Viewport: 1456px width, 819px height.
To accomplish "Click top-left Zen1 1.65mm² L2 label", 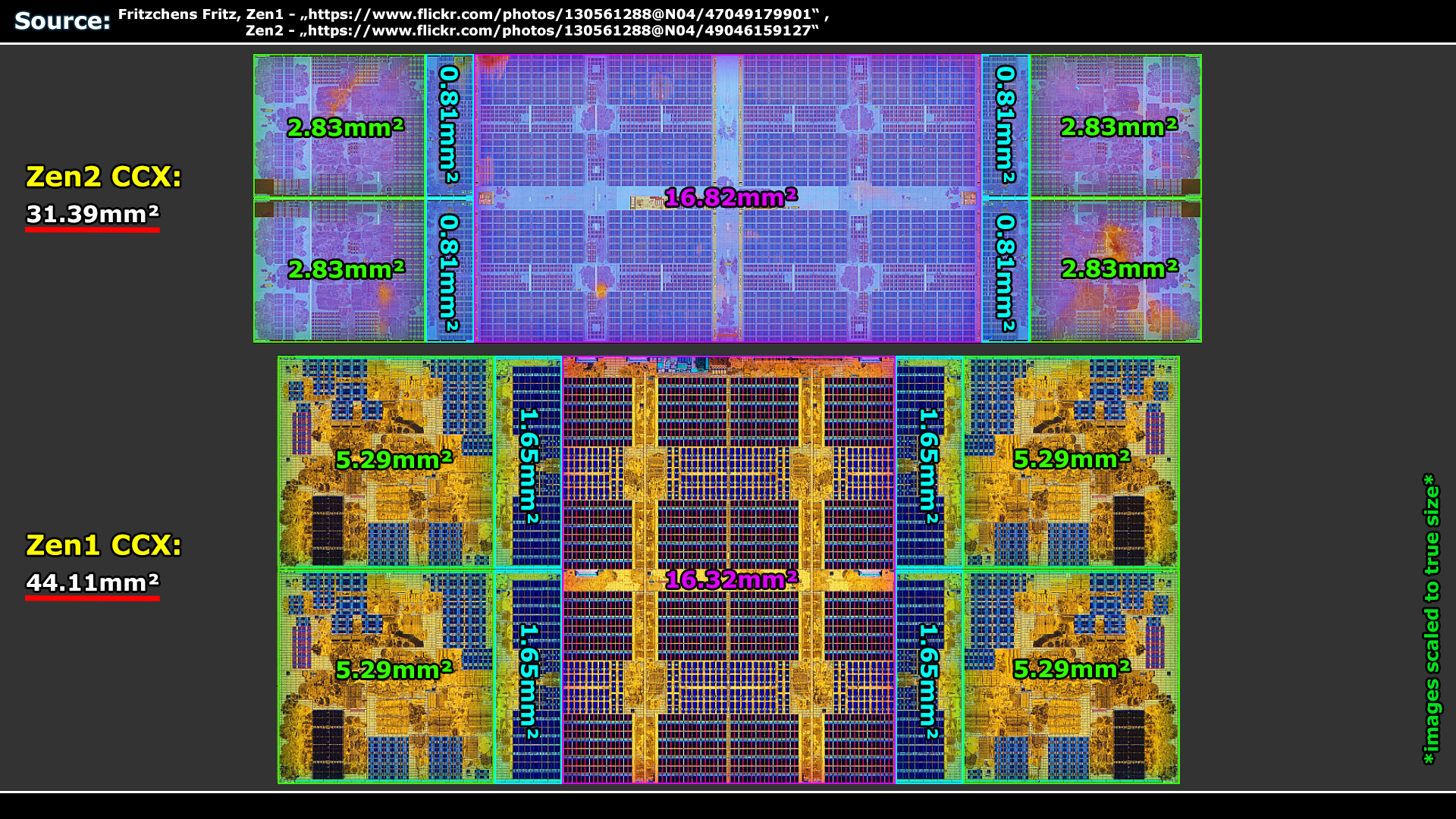I will 529,466.
